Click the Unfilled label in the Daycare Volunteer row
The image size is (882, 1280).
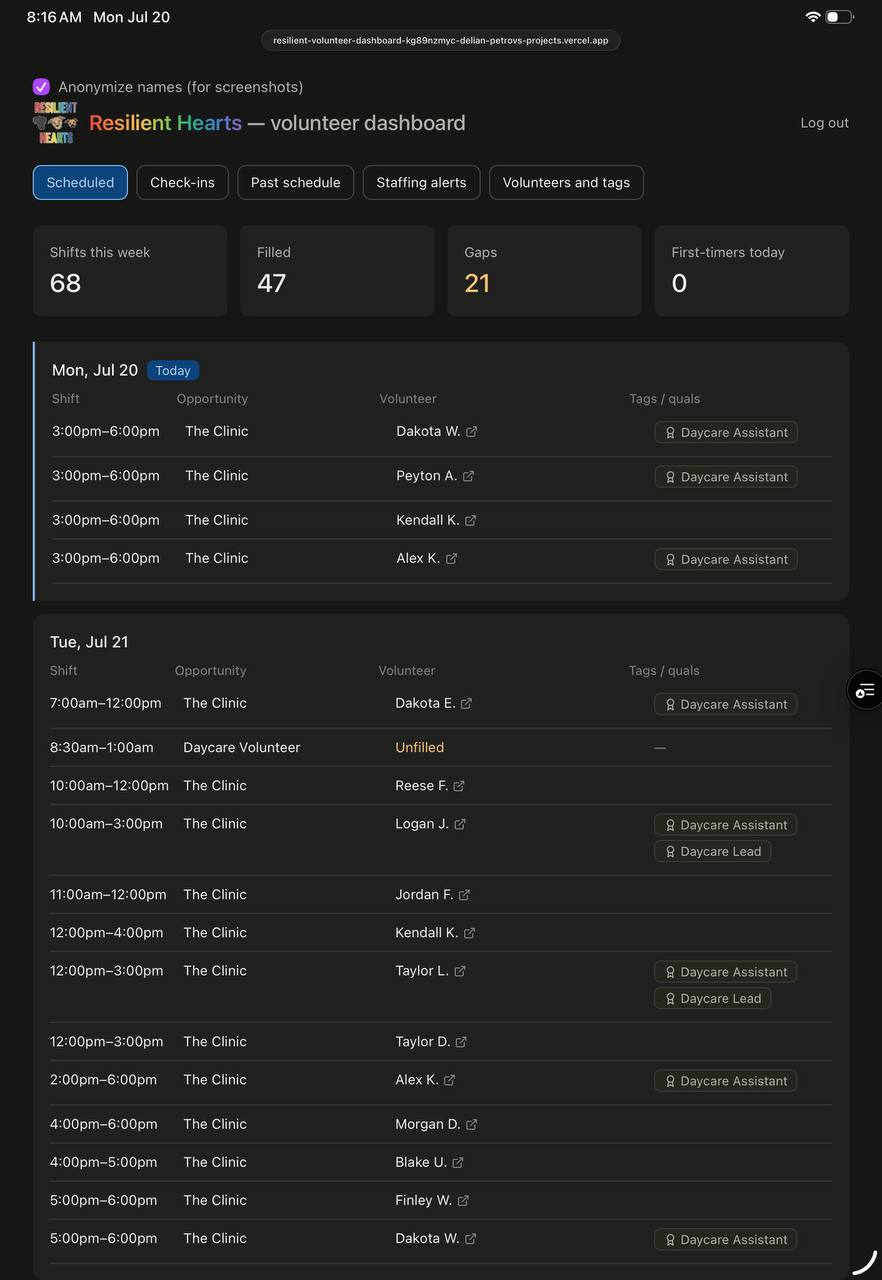[x=420, y=747]
